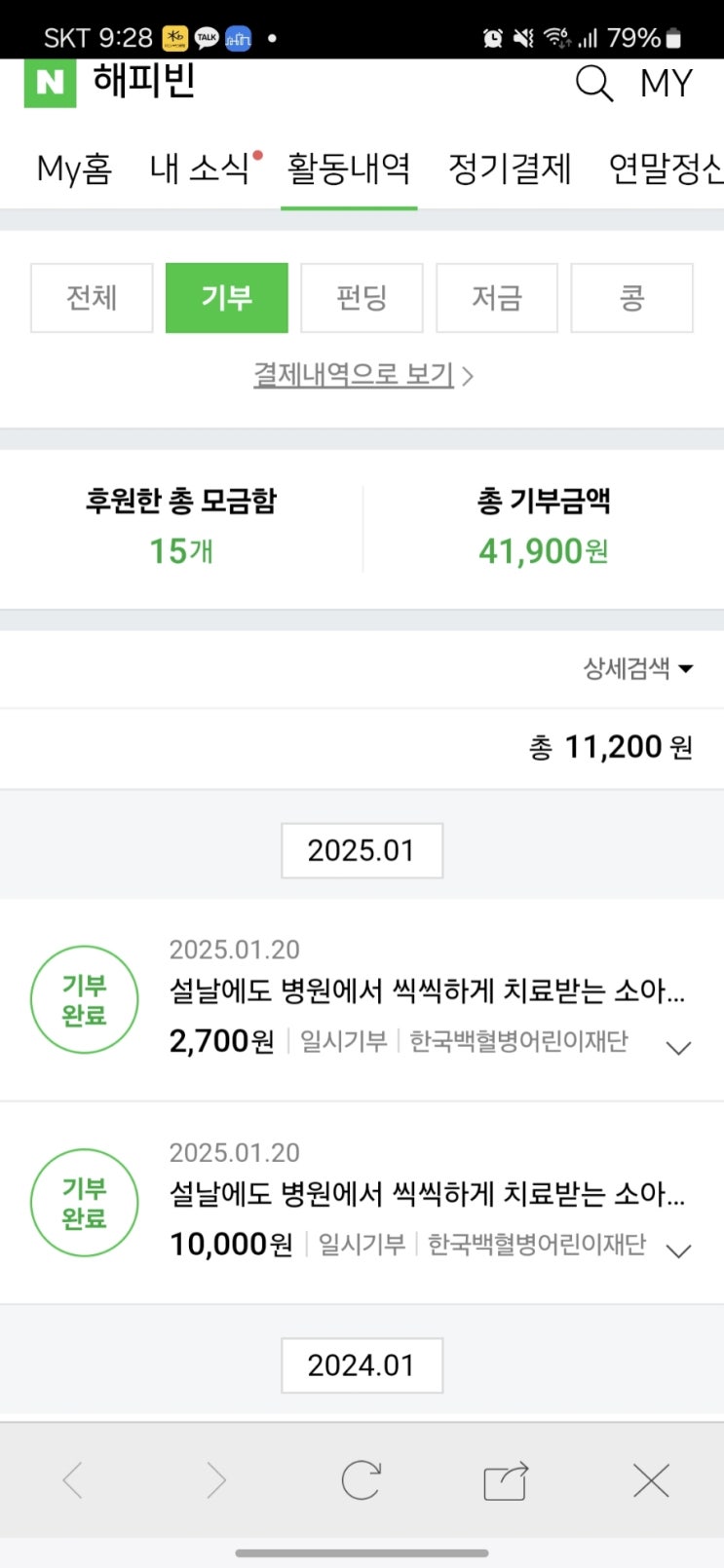Open search with the magnifier icon
Image resolution: width=724 pixels, height=1568 pixels.
[593, 84]
